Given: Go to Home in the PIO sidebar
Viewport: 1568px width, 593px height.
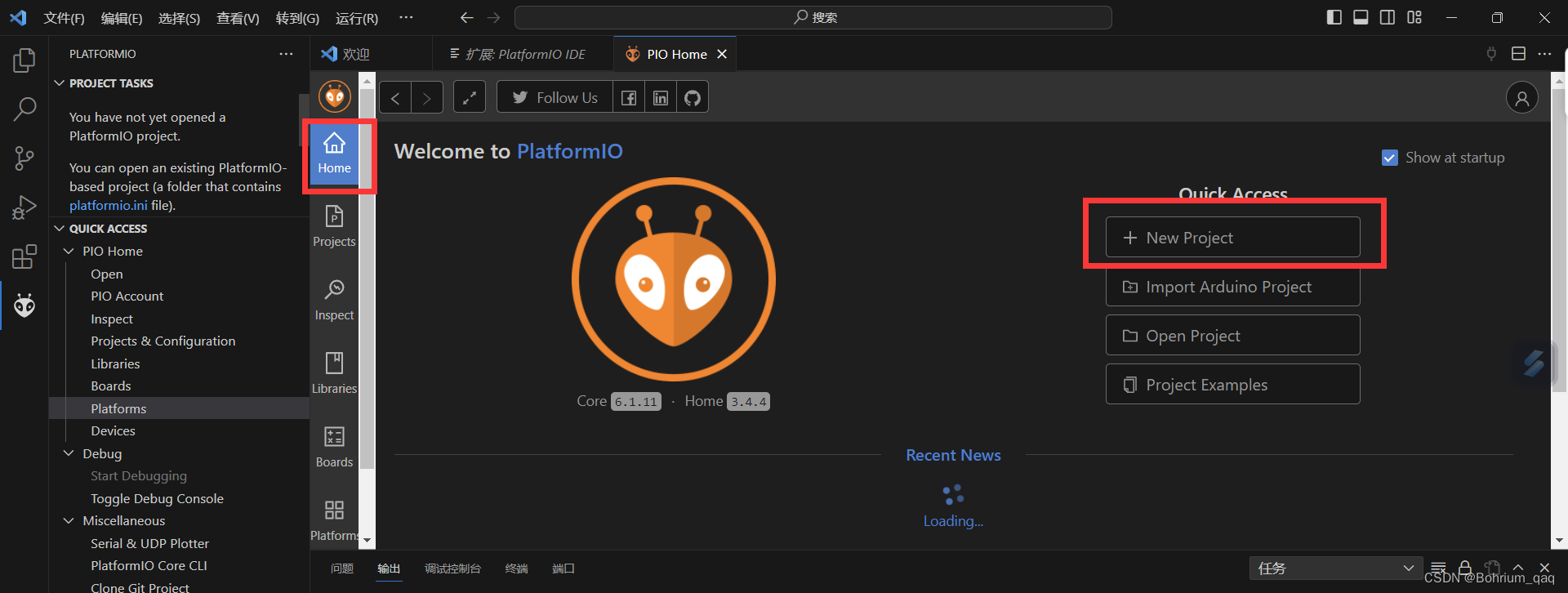Looking at the screenshot, I should click(x=334, y=154).
